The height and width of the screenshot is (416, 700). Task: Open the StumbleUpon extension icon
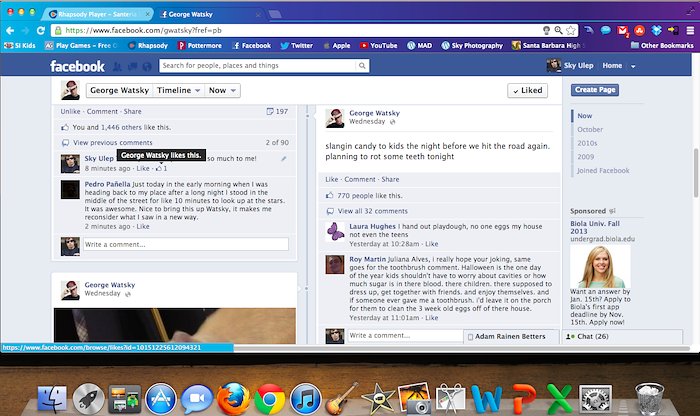coord(640,30)
